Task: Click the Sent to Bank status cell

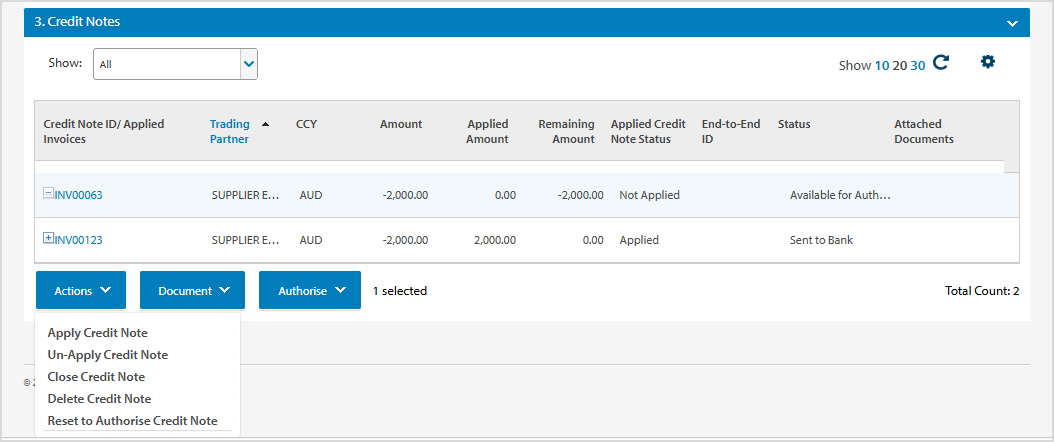Action: pos(821,240)
